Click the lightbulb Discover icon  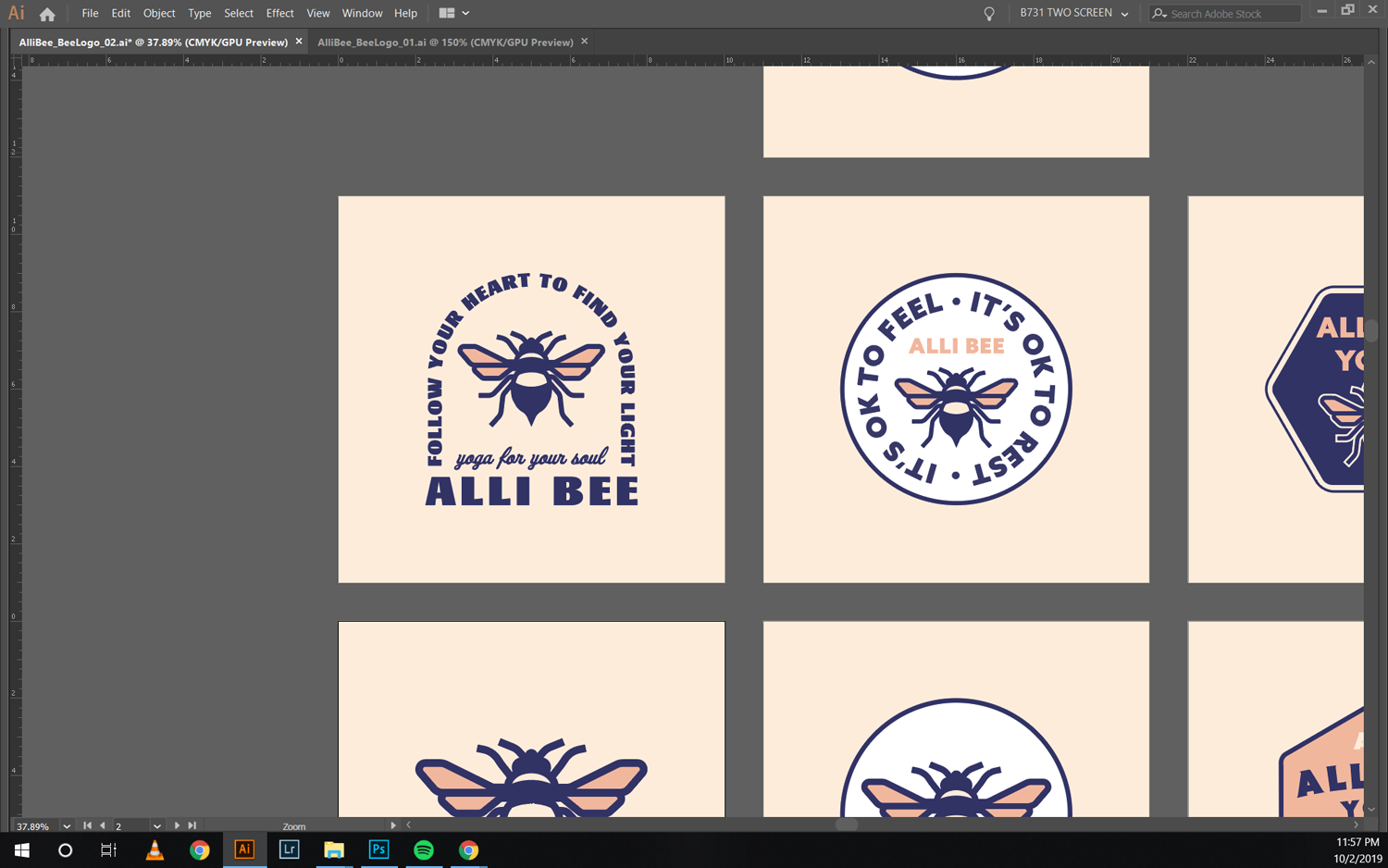[x=989, y=14]
